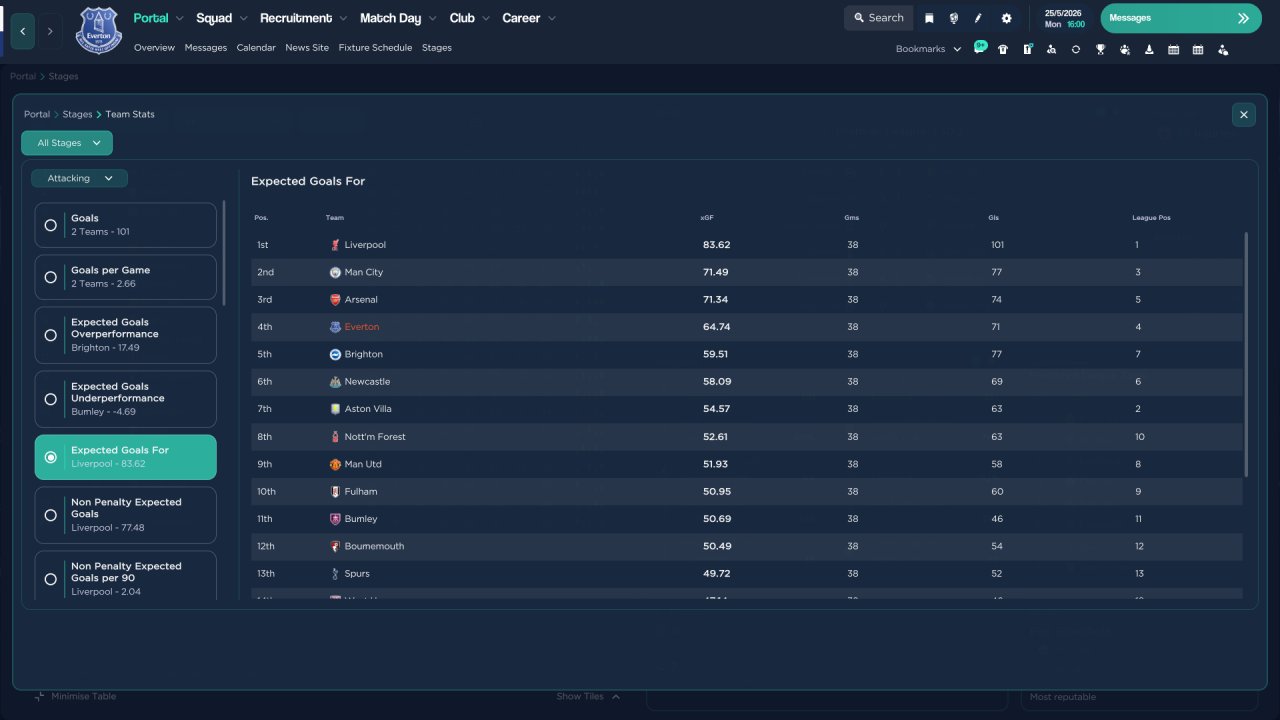Click the Stages link in the panel breadcrumb
The height and width of the screenshot is (720, 1280).
pos(77,115)
